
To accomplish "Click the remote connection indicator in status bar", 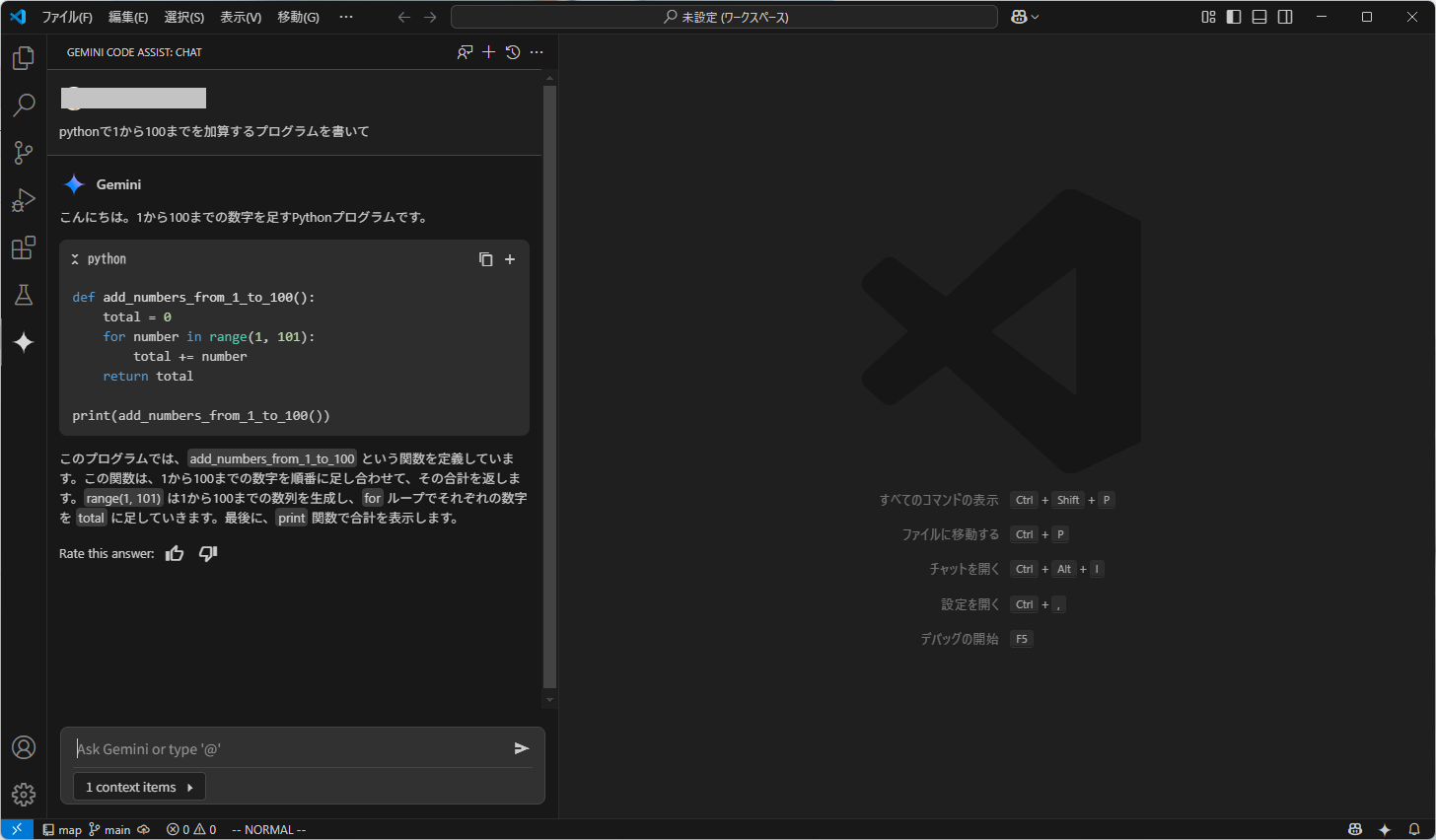I will click(17, 829).
